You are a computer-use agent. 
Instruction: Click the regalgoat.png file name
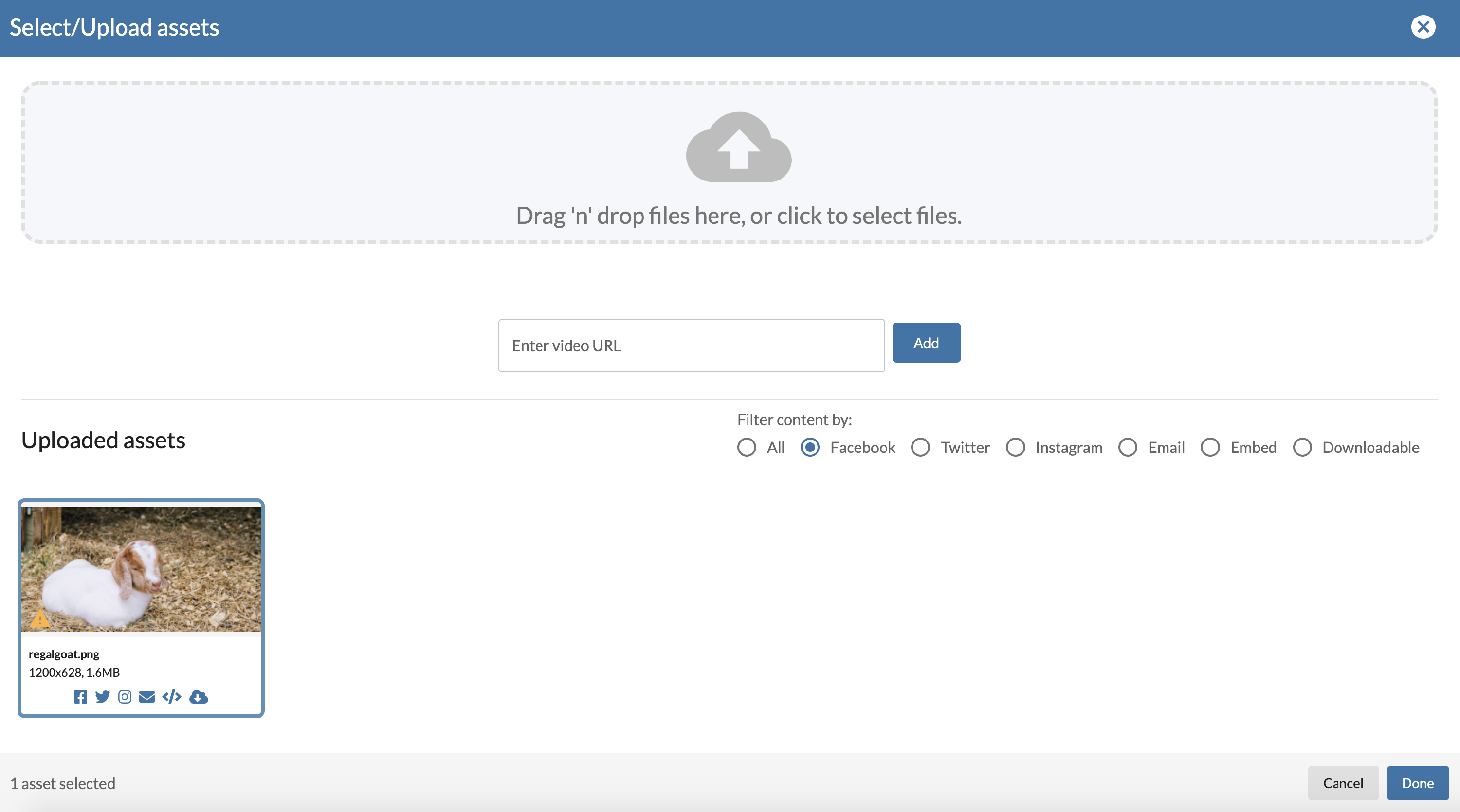click(64, 654)
